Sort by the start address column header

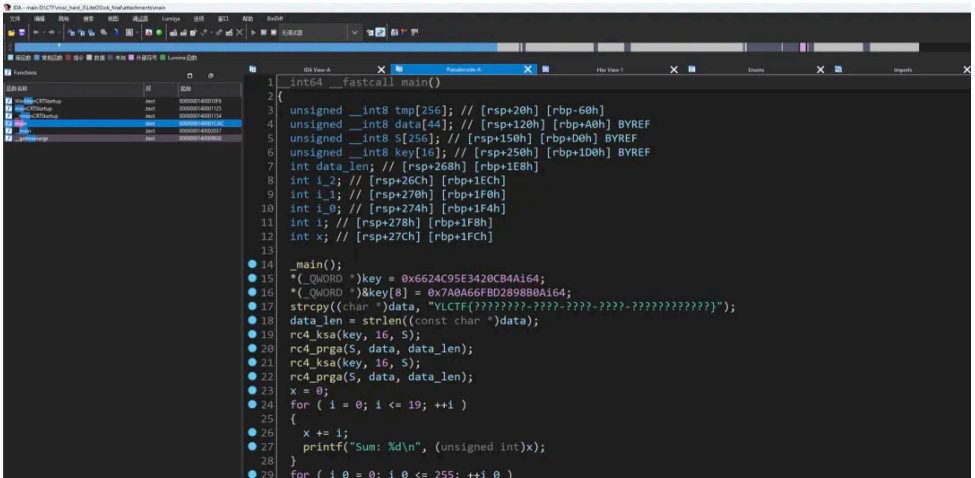[x=210, y=89]
